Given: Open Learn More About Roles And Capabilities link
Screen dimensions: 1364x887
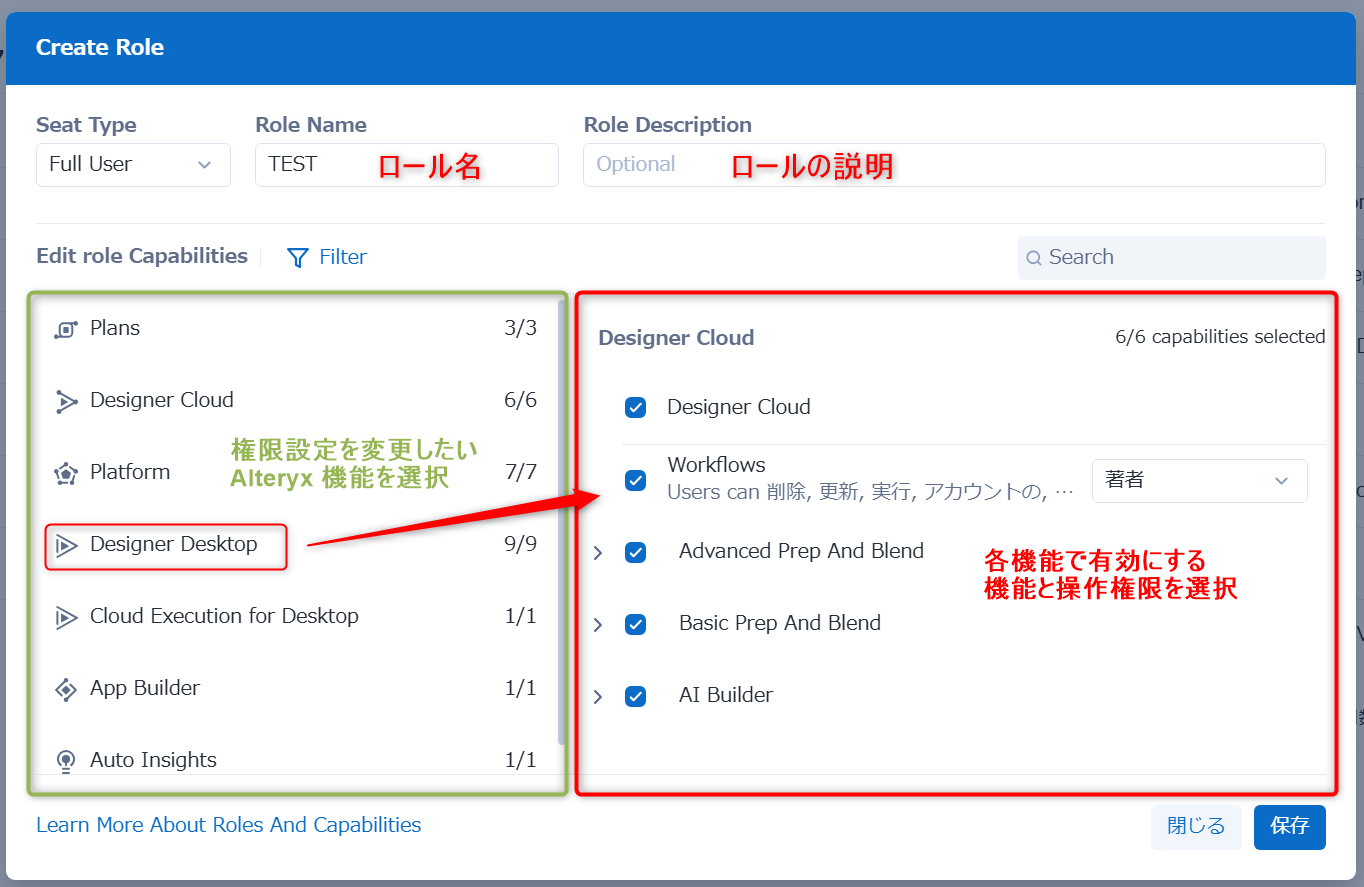Looking at the screenshot, I should 229,825.
